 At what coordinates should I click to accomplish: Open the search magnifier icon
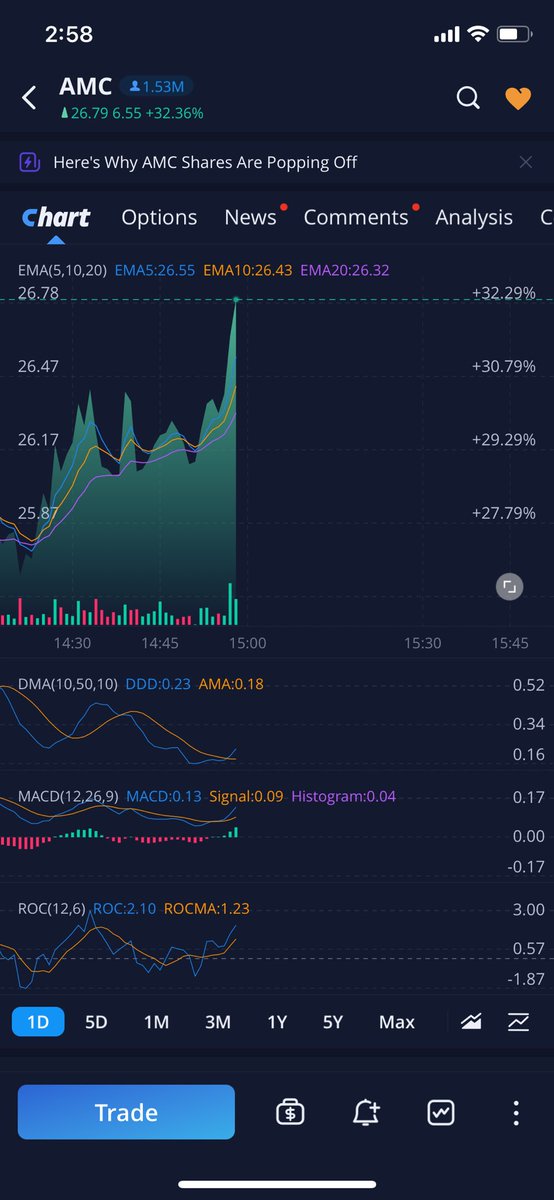tap(468, 97)
